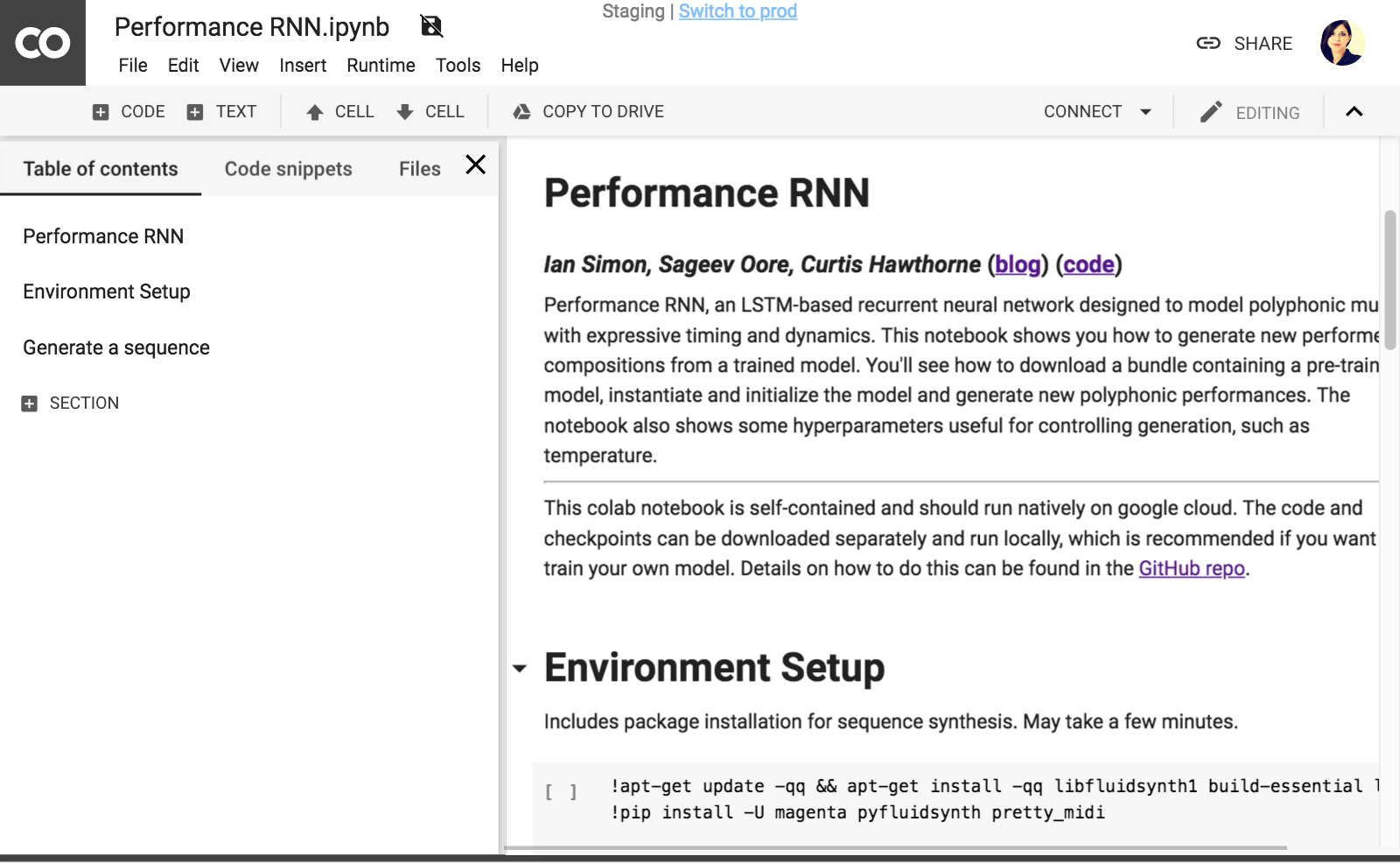The height and width of the screenshot is (863, 1400).
Task: Open the Runtime menu
Action: tap(381, 66)
